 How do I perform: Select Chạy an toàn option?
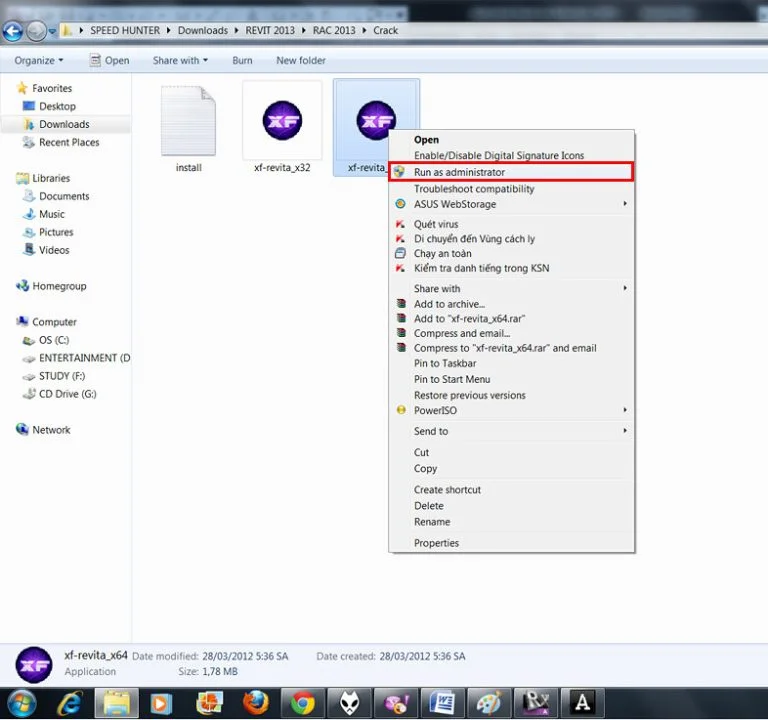[511, 254]
